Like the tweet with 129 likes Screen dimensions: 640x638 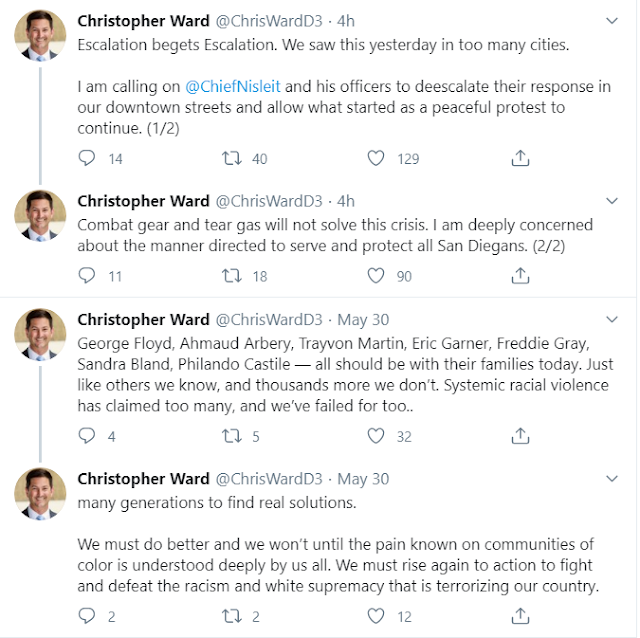tap(376, 158)
